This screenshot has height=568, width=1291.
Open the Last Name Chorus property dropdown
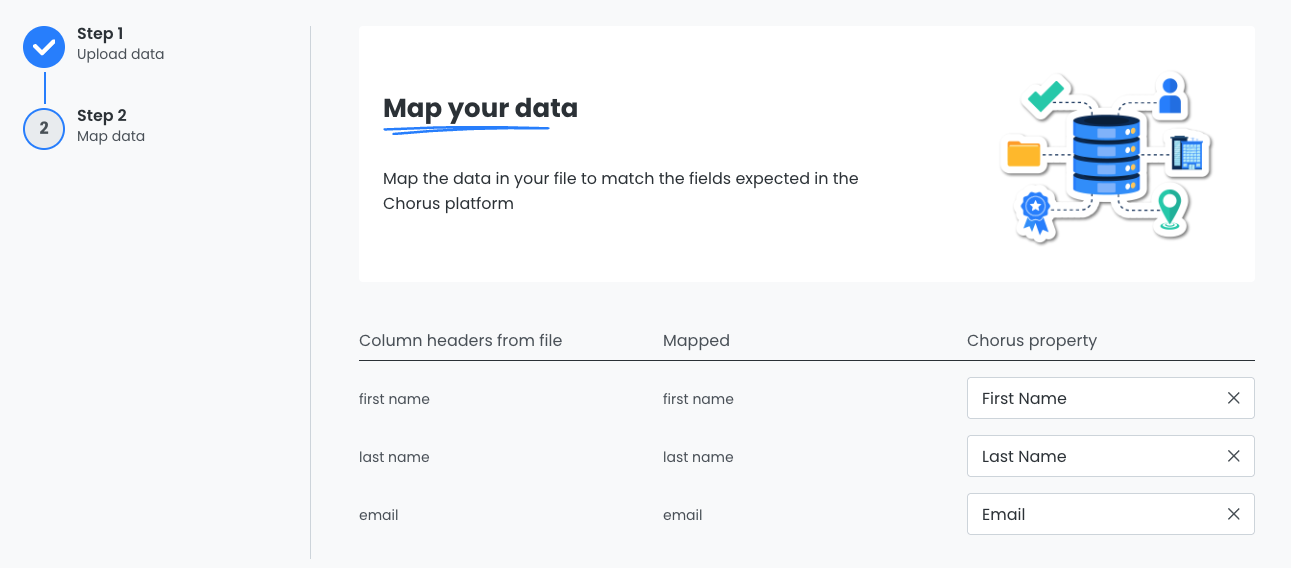tap(1090, 456)
